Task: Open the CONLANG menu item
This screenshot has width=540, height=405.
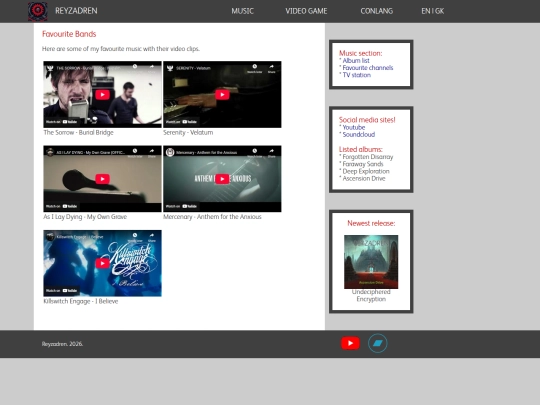Action: pyautogui.click(x=376, y=11)
